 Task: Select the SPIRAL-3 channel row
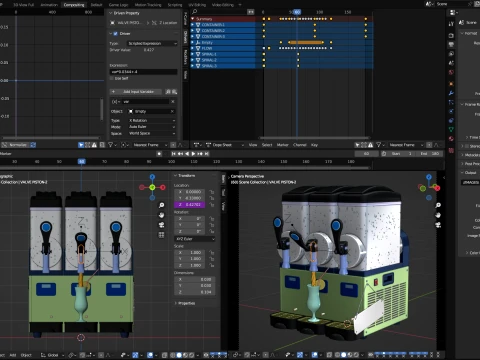tap(224, 66)
